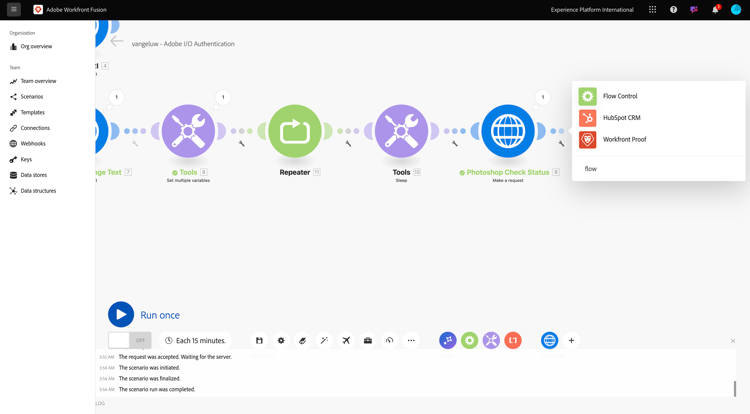Screen dimensions: 750x414
Task: Open the app switcher grid icon
Action: [652, 10]
